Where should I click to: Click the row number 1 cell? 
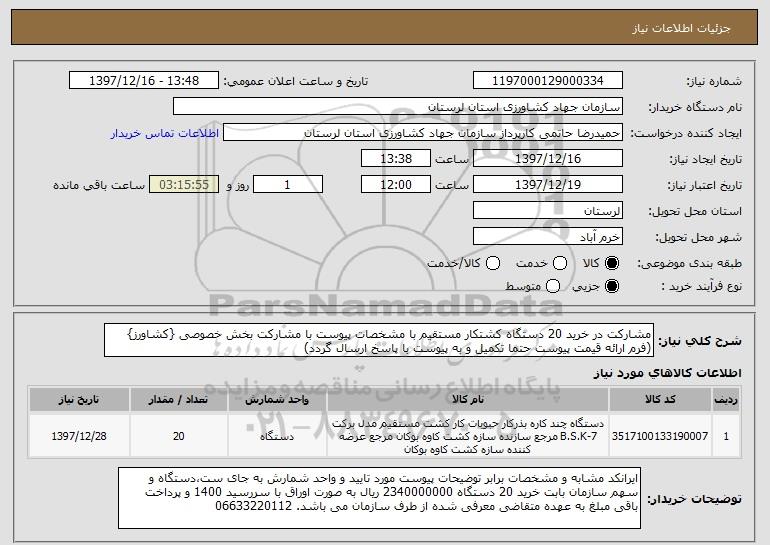pos(726,436)
